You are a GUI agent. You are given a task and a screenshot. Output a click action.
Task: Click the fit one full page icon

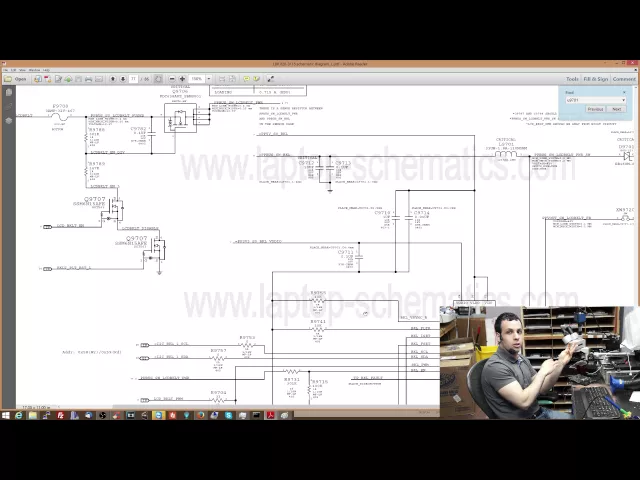pos(232,79)
